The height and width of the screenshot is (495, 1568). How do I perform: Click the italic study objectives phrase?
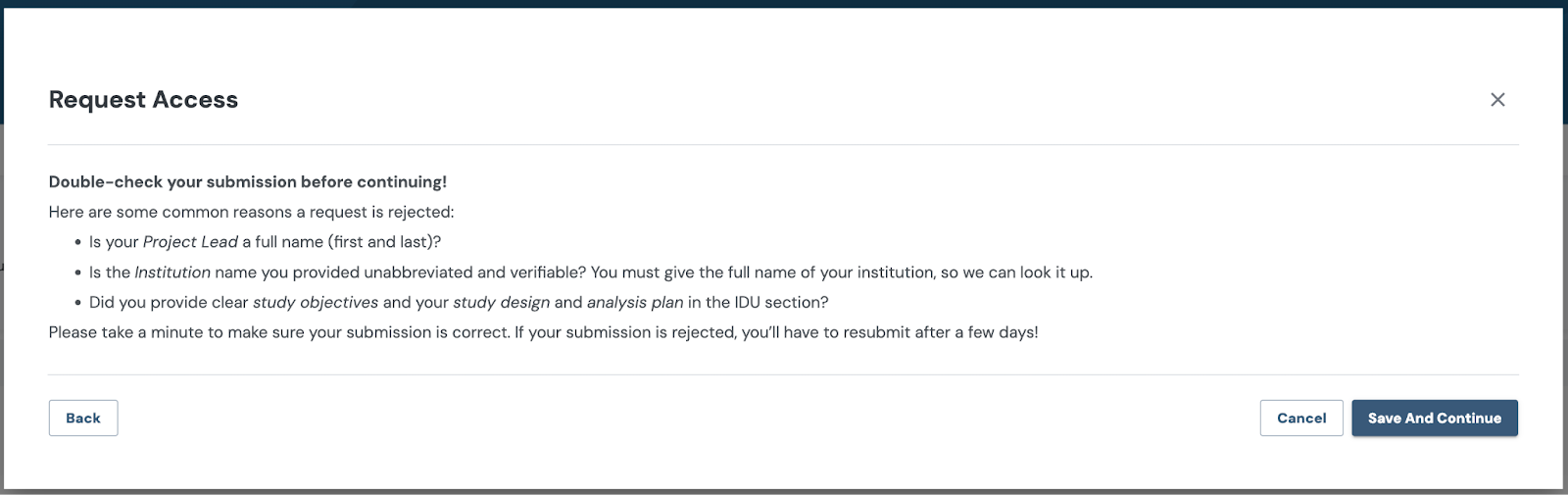point(316,303)
